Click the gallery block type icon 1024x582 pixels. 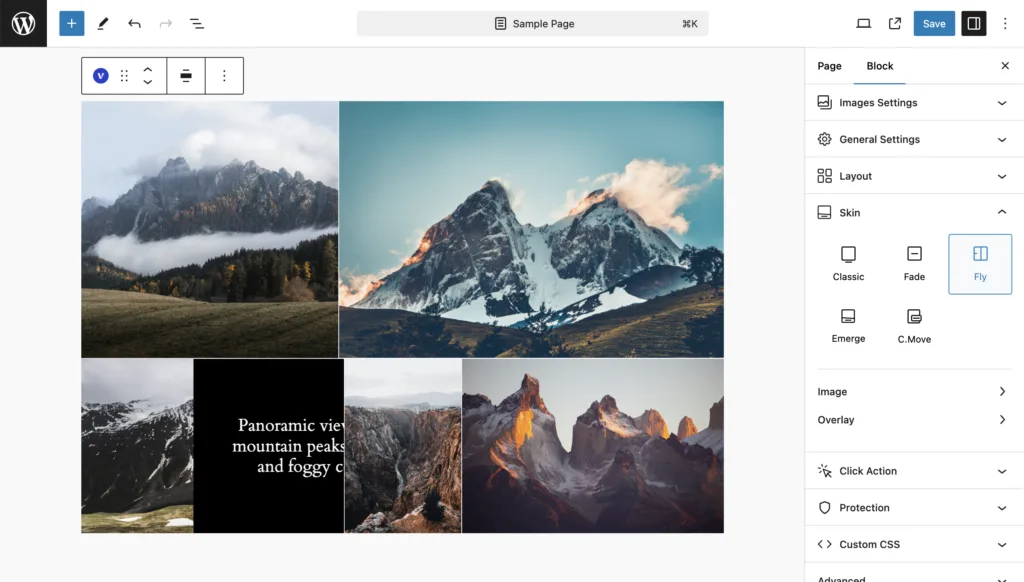pos(101,76)
